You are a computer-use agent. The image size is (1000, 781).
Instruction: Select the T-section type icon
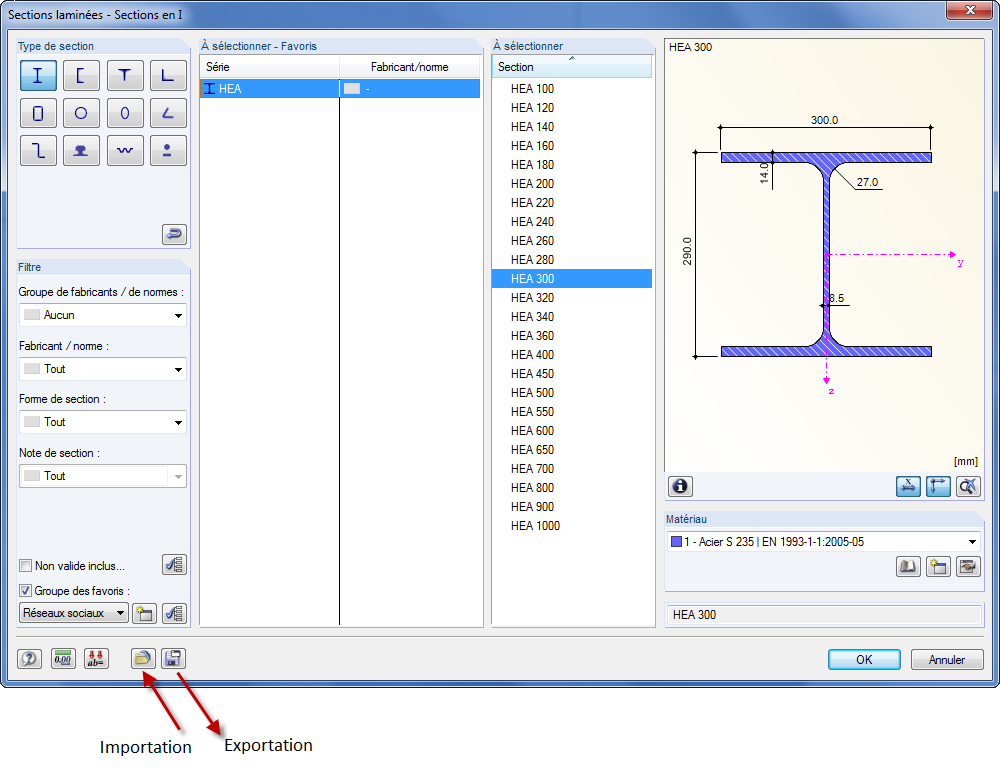124,76
